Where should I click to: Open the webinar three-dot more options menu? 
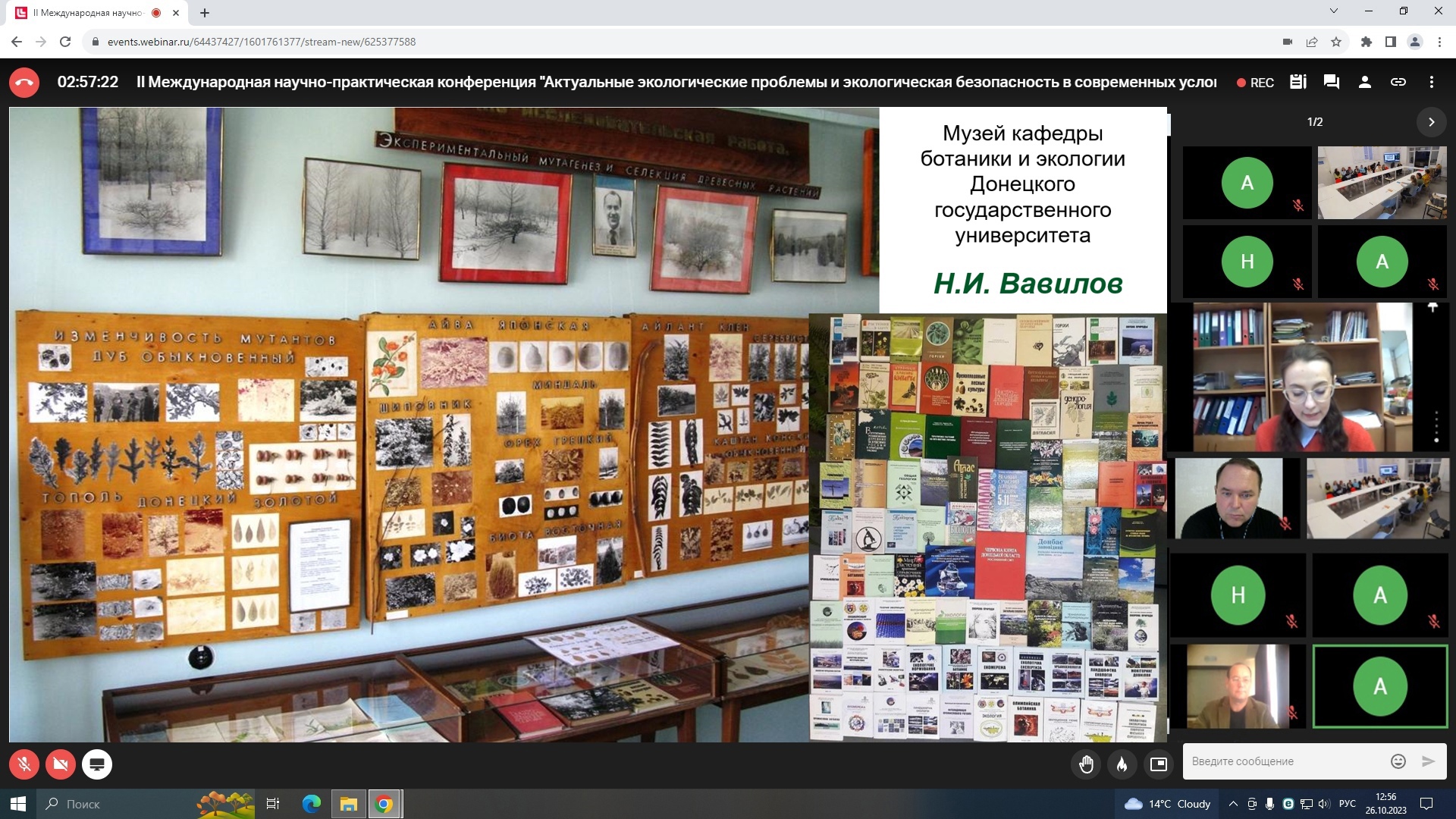[x=1432, y=82]
